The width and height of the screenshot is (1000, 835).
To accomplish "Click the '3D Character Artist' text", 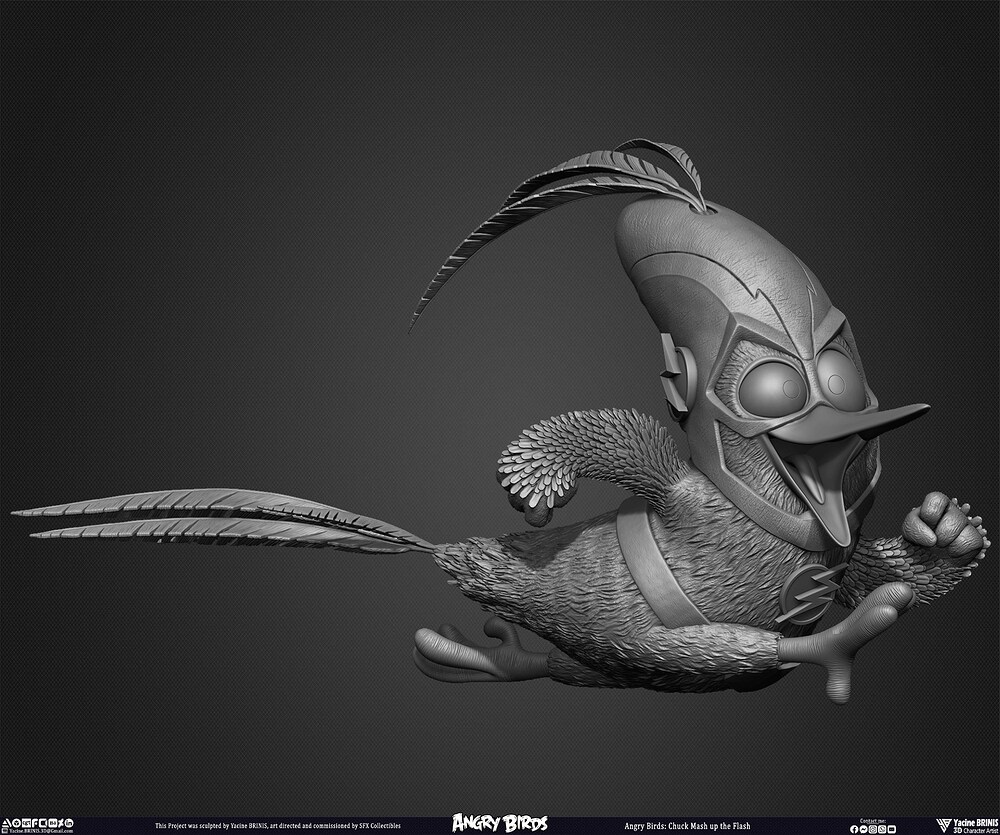I will pyautogui.click(x=976, y=831).
